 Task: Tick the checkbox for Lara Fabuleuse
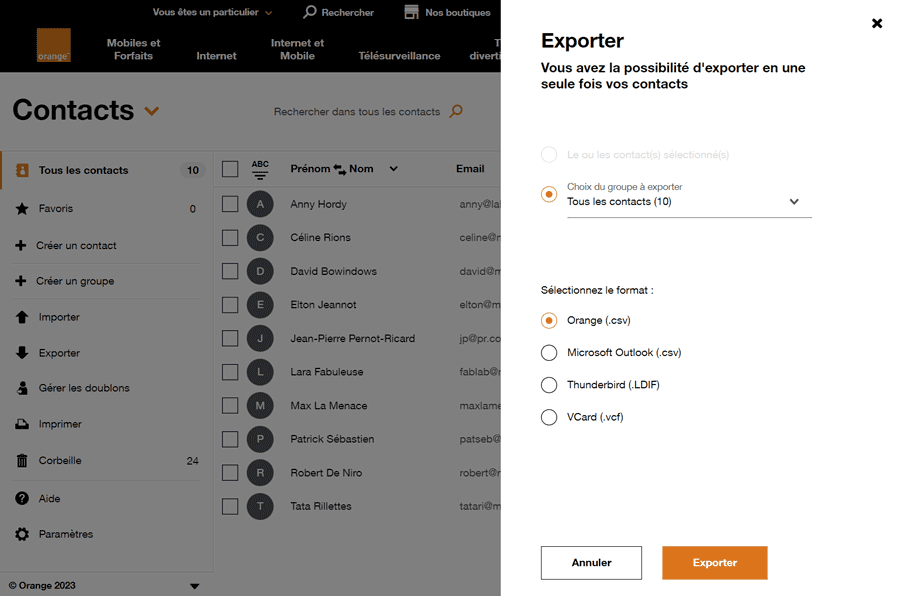click(x=230, y=372)
